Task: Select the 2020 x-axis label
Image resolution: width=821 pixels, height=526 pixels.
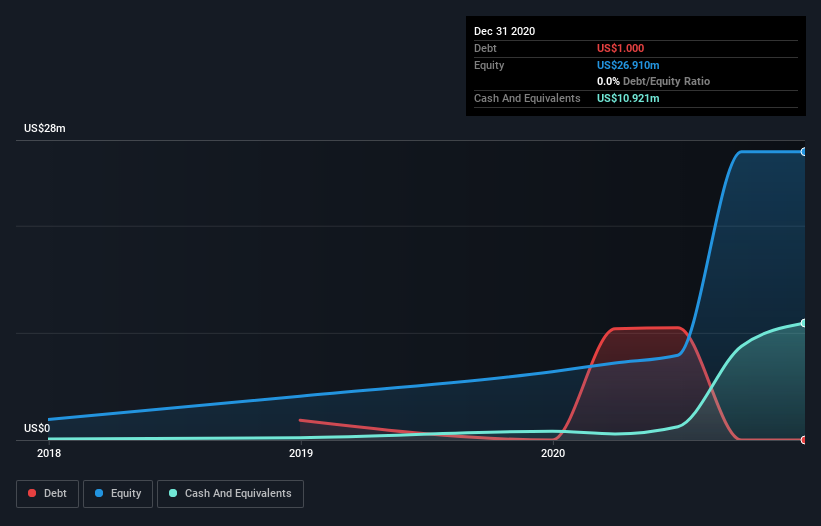Action: coord(553,453)
